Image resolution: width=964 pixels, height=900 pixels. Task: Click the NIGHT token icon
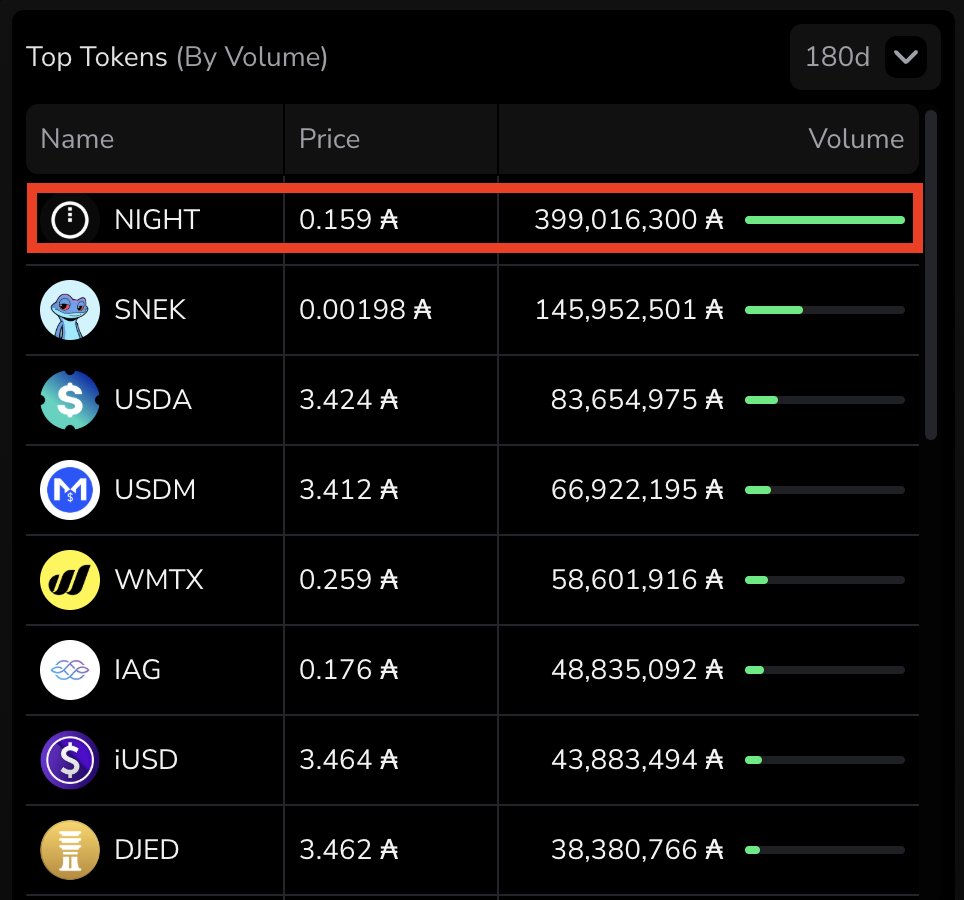[70, 219]
